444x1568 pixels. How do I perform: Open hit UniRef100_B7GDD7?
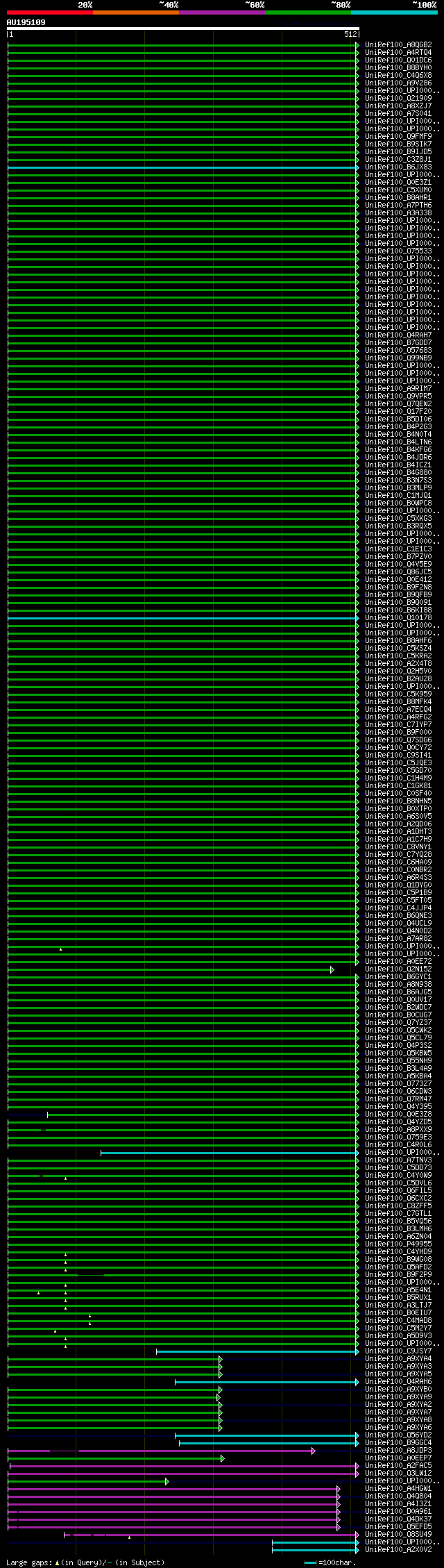pyautogui.click(x=398, y=343)
